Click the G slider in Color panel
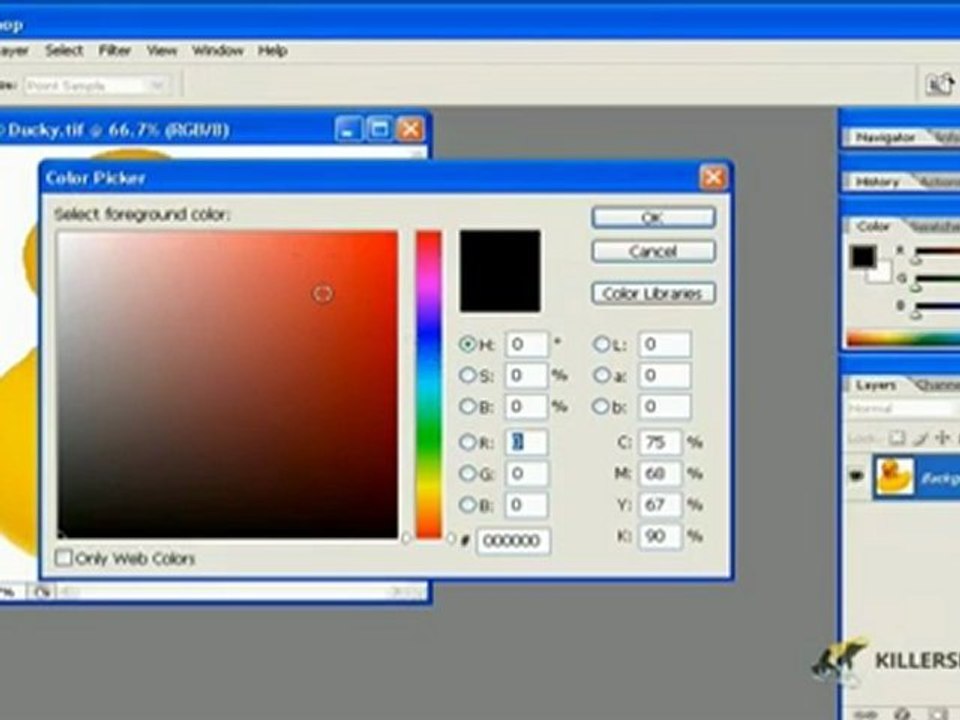The height and width of the screenshot is (720, 960). 937,279
